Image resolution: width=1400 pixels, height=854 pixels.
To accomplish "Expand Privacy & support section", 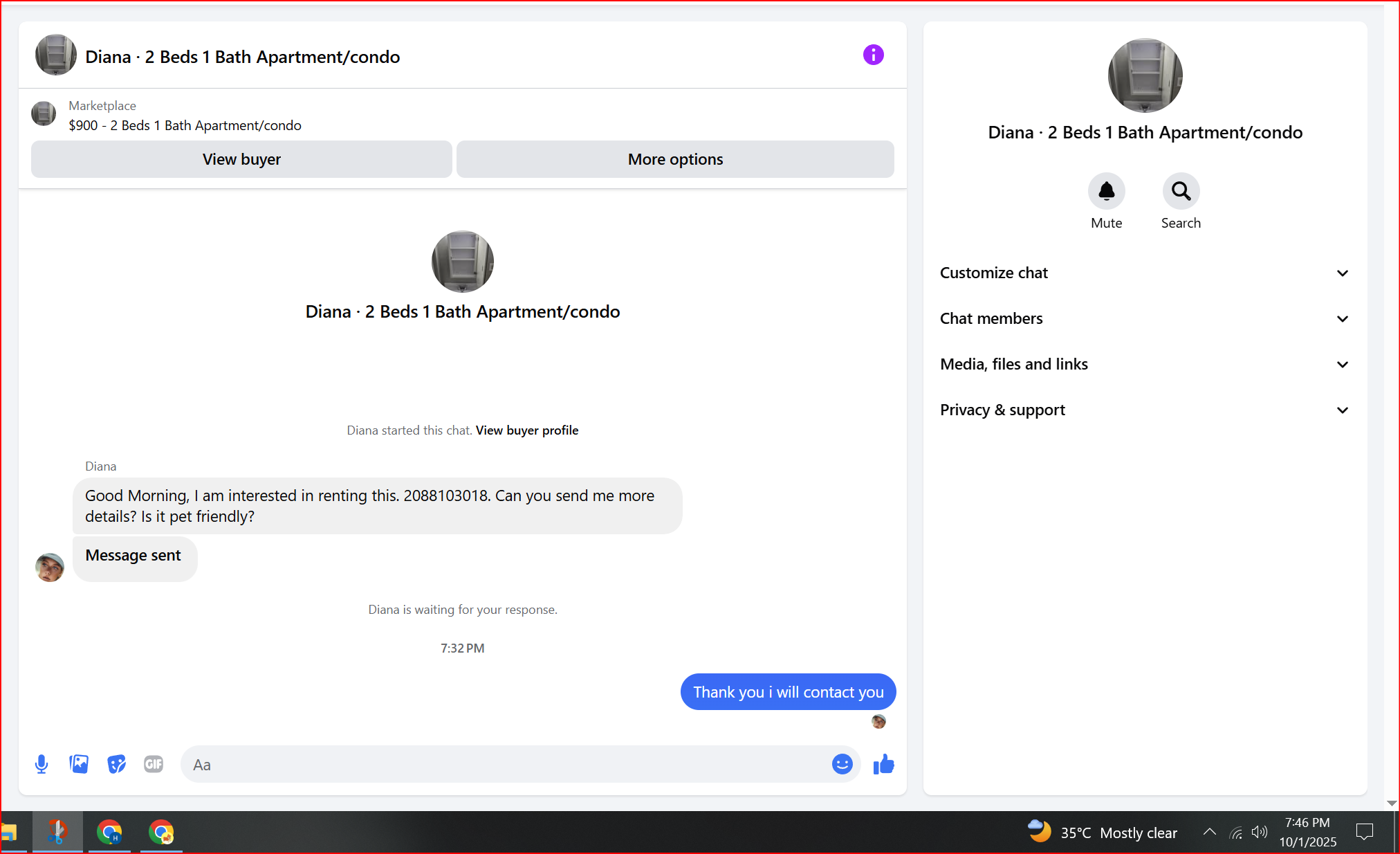I will (x=1145, y=410).
